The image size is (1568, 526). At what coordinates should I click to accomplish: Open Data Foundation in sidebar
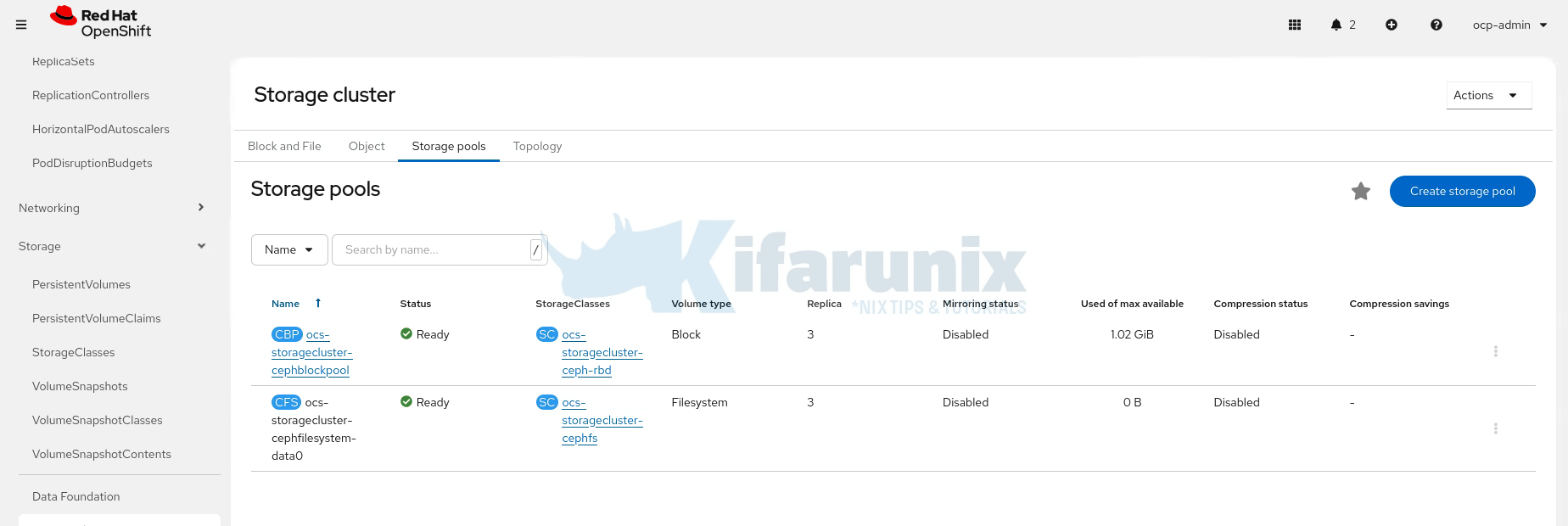(x=76, y=496)
